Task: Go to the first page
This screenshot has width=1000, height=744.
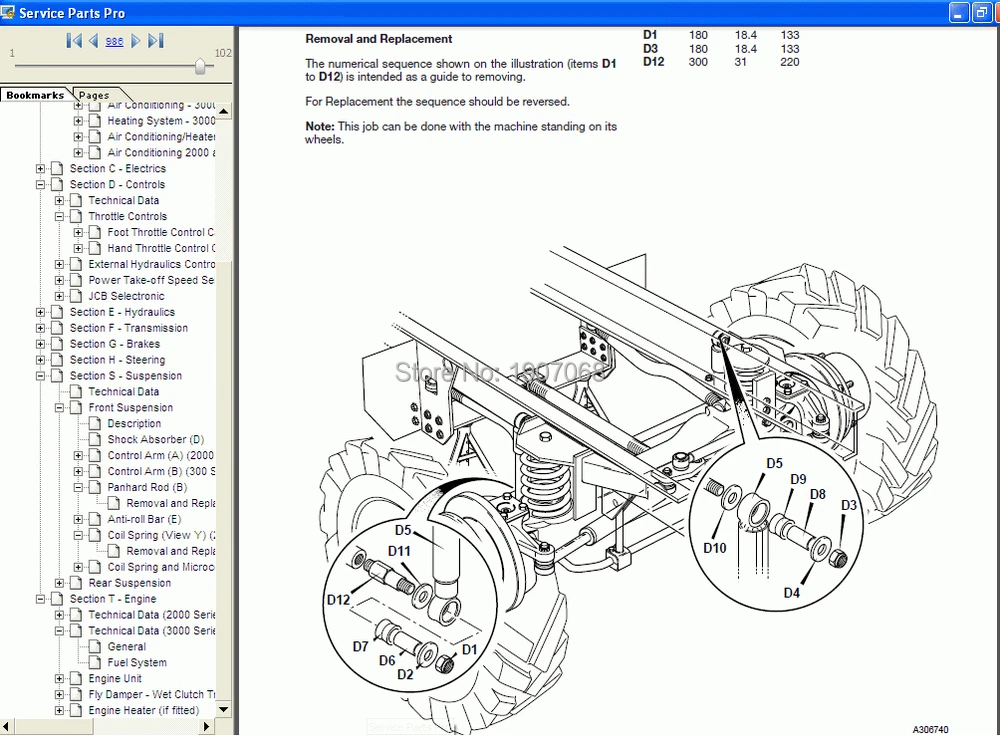Action: pos(74,41)
